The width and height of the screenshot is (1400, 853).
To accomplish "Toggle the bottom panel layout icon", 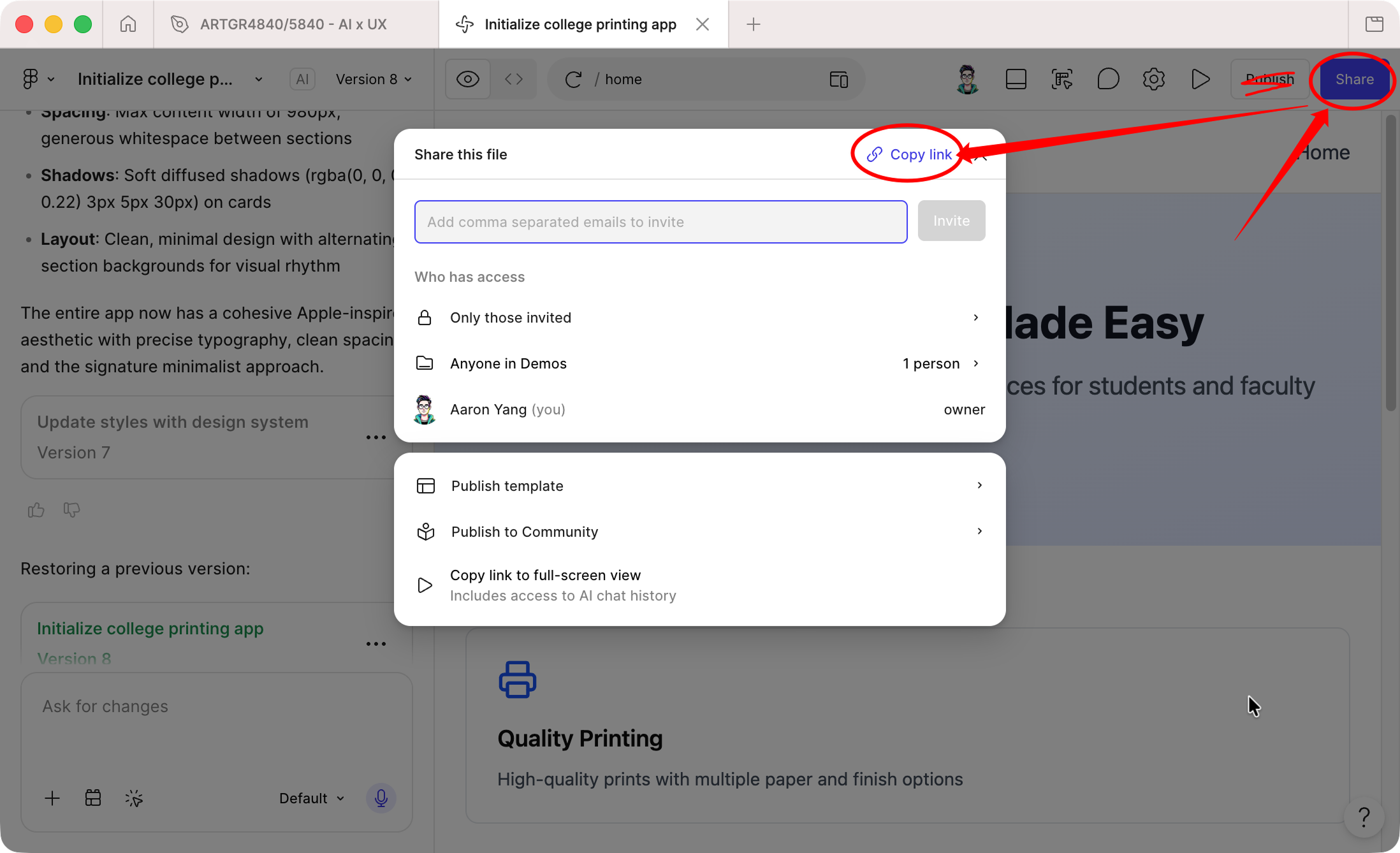I will [x=1016, y=79].
